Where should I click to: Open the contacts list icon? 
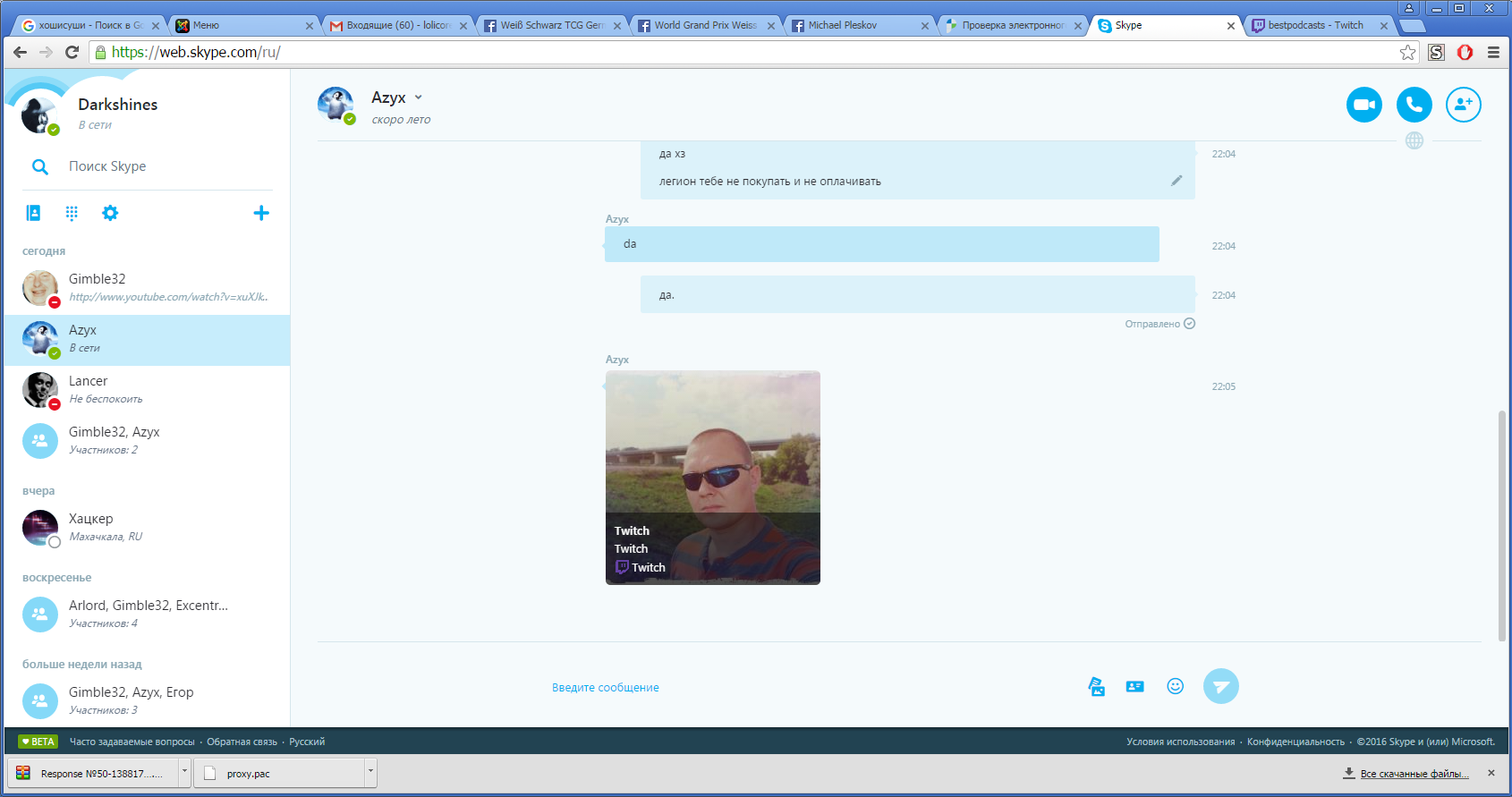click(x=33, y=213)
